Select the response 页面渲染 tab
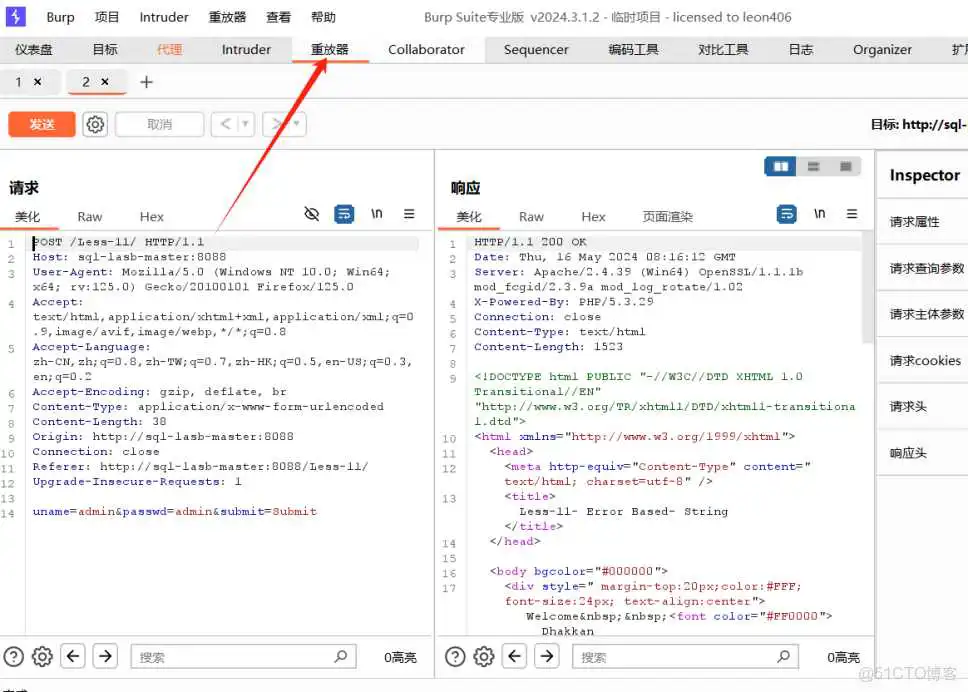This screenshot has width=968, height=692. [668, 217]
